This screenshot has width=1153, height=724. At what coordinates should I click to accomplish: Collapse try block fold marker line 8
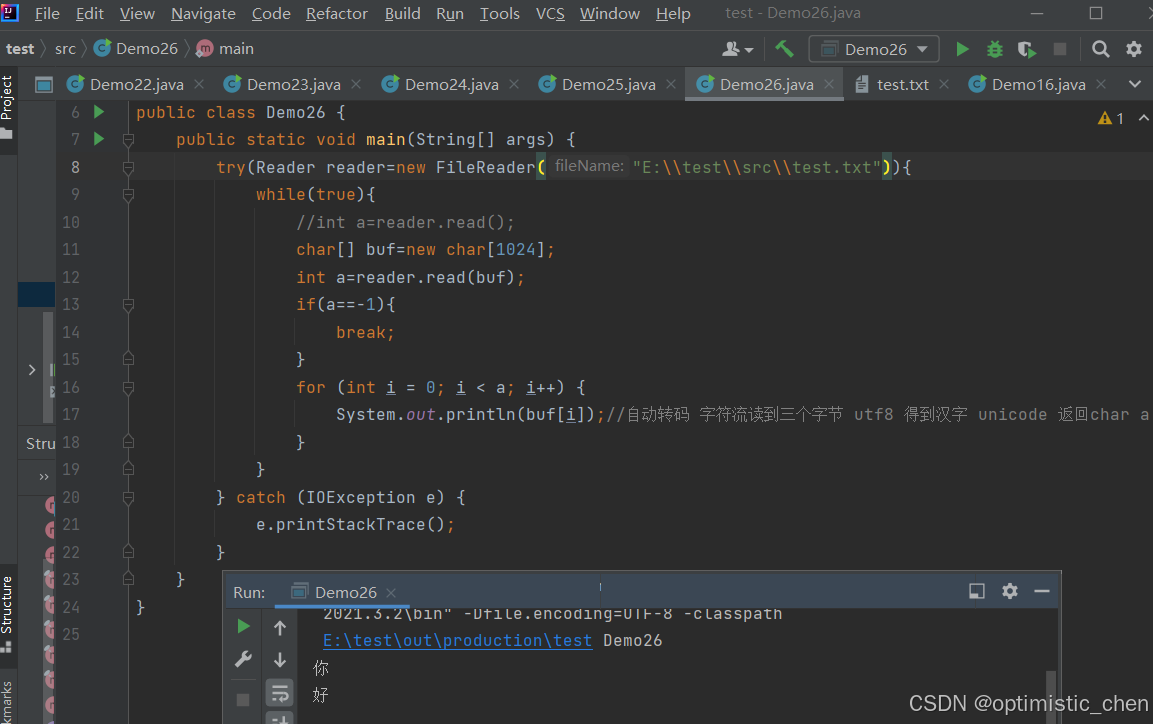coord(128,168)
